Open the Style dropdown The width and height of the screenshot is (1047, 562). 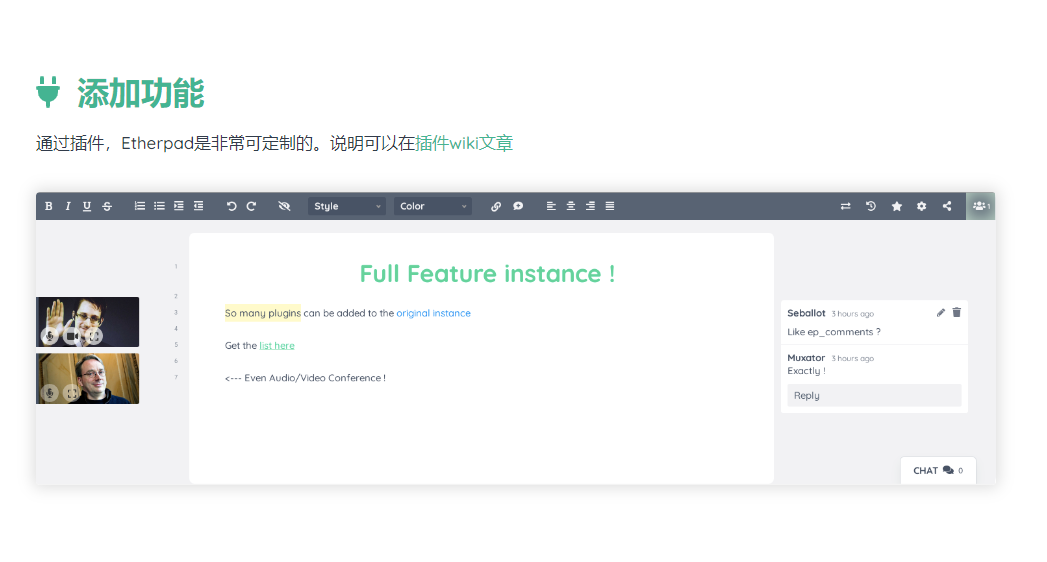point(347,206)
